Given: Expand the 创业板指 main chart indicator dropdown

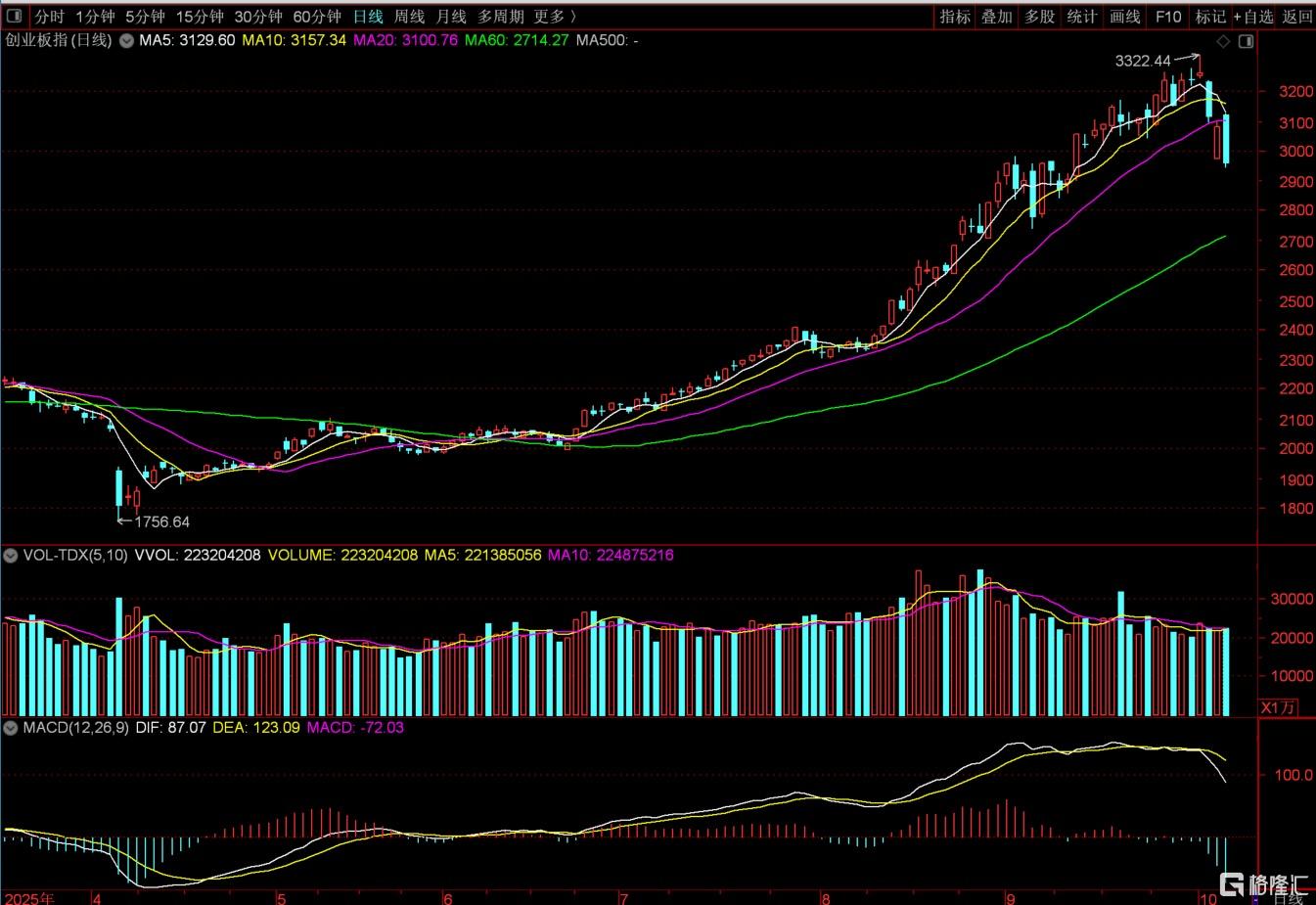Looking at the screenshot, I should [126, 41].
